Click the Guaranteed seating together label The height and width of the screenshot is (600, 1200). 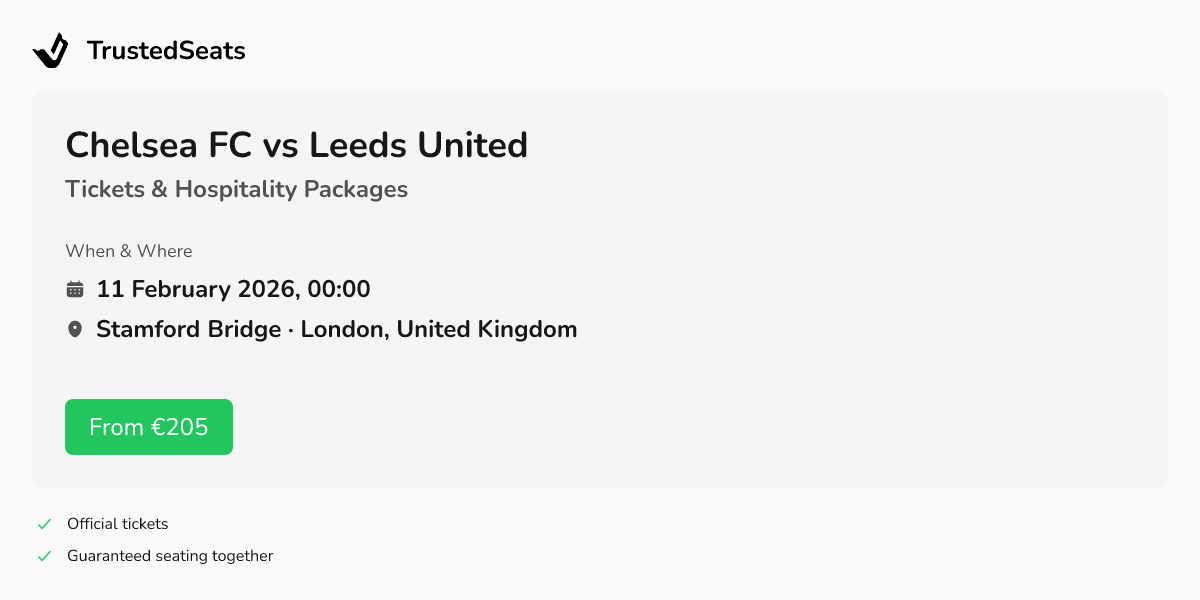[x=170, y=556]
